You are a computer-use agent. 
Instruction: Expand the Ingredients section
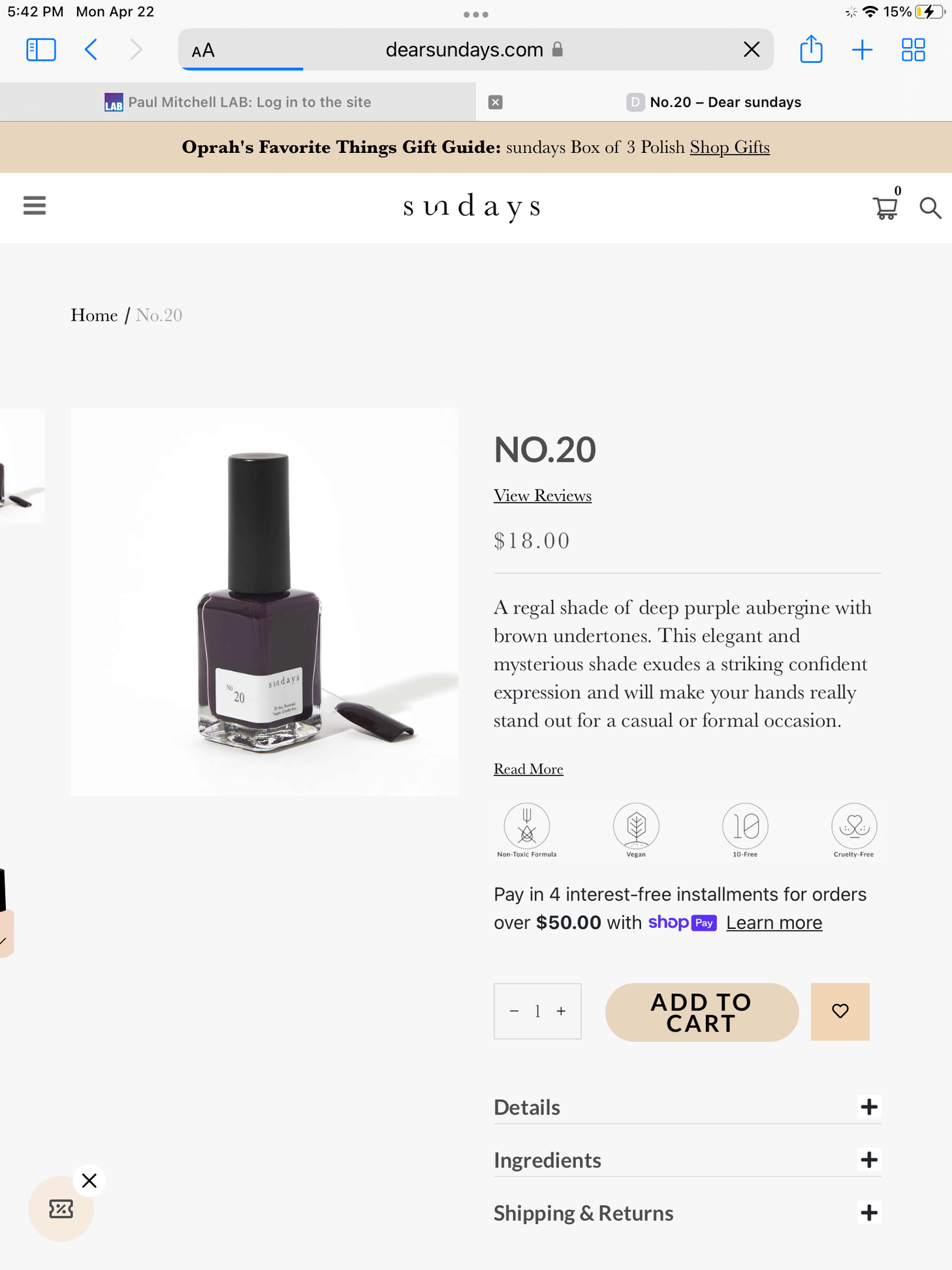[x=868, y=1160]
